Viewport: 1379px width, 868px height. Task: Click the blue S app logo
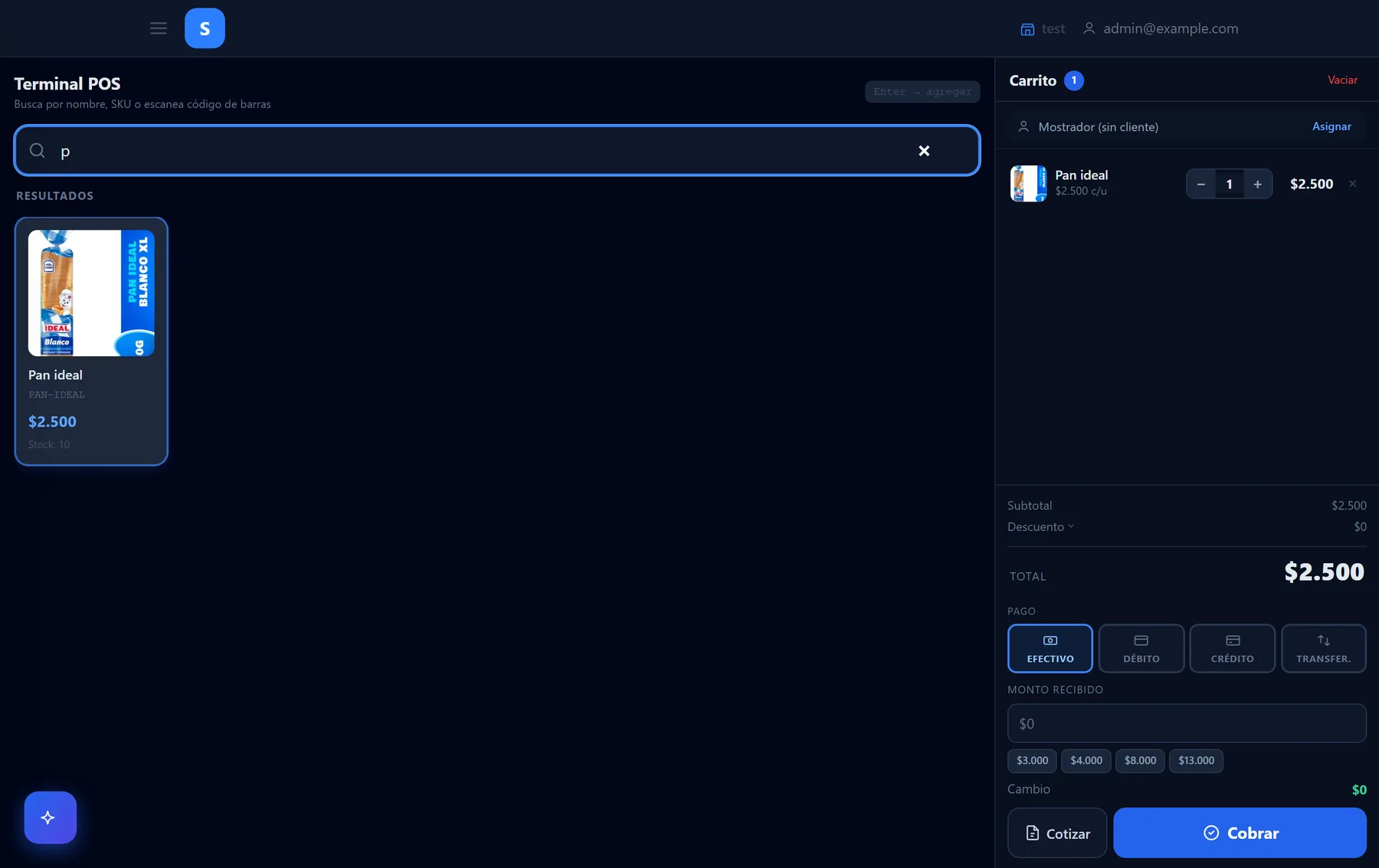point(205,28)
